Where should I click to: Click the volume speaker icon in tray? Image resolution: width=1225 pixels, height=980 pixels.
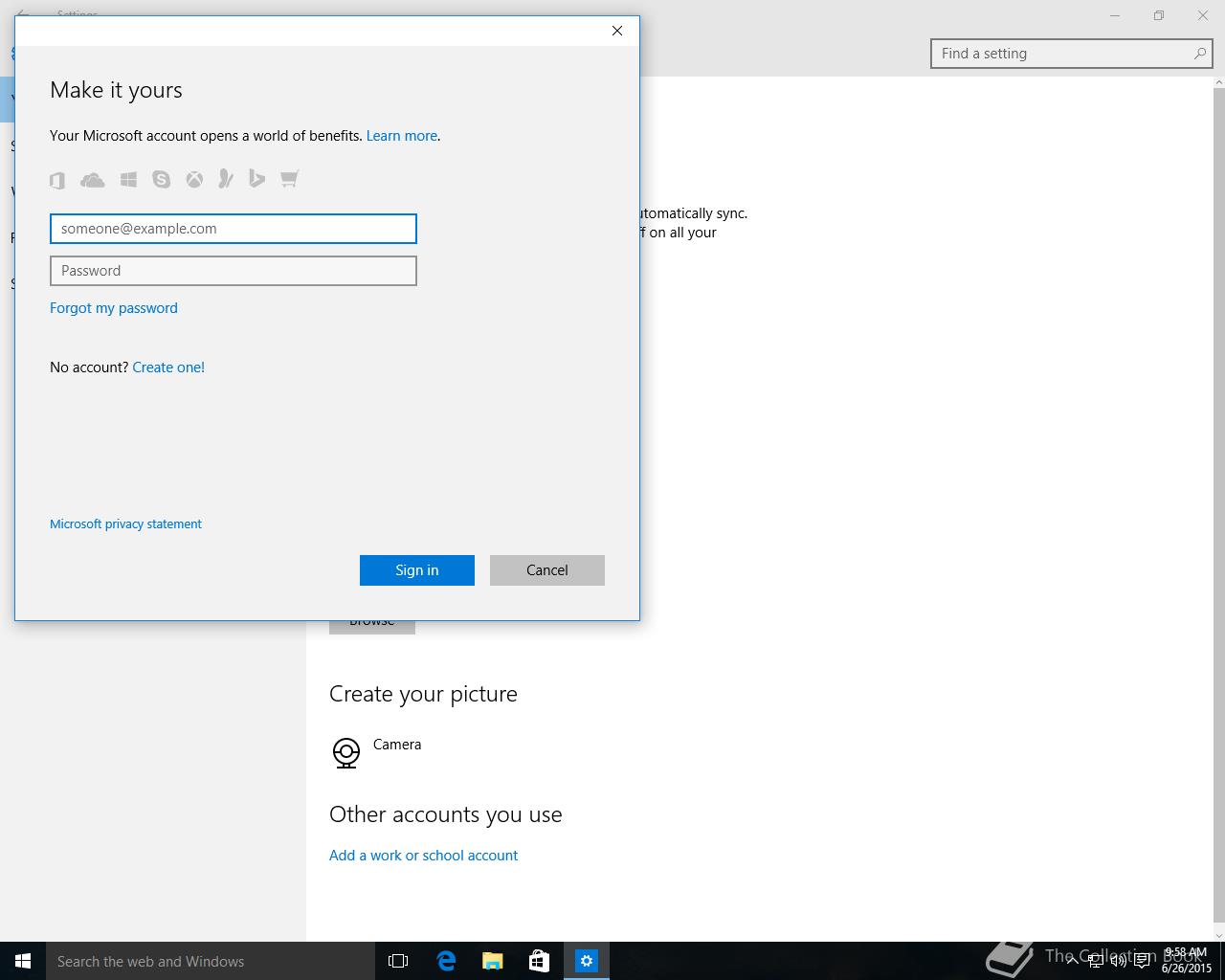click(1118, 961)
